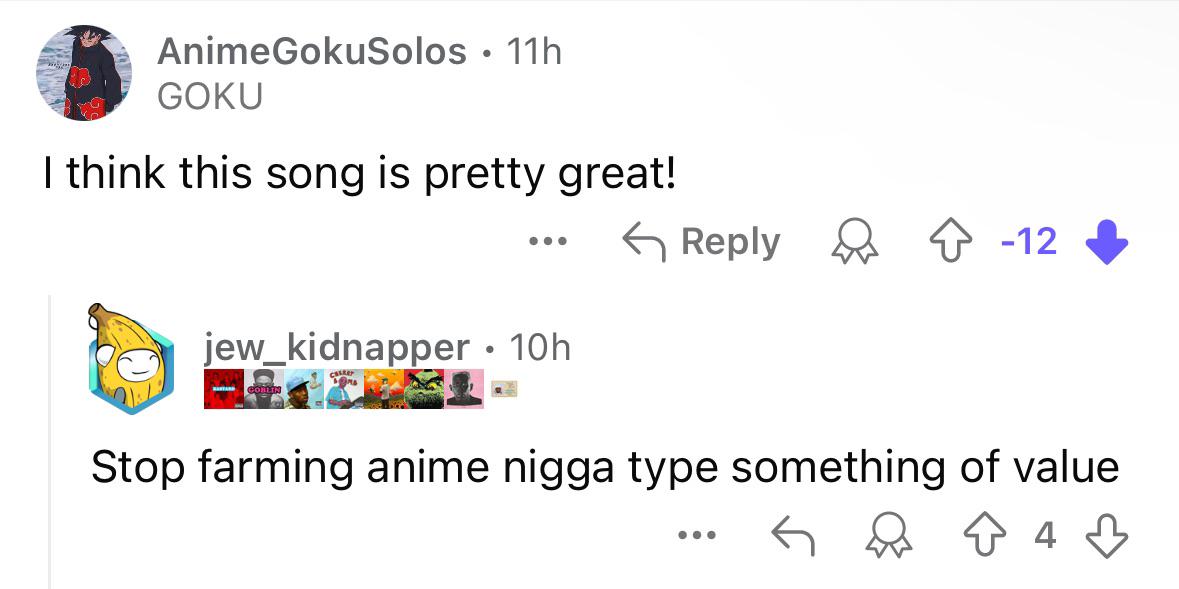
Task: Open more options for AnimeGokuSolos's comment
Action: [x=550, y=243]
